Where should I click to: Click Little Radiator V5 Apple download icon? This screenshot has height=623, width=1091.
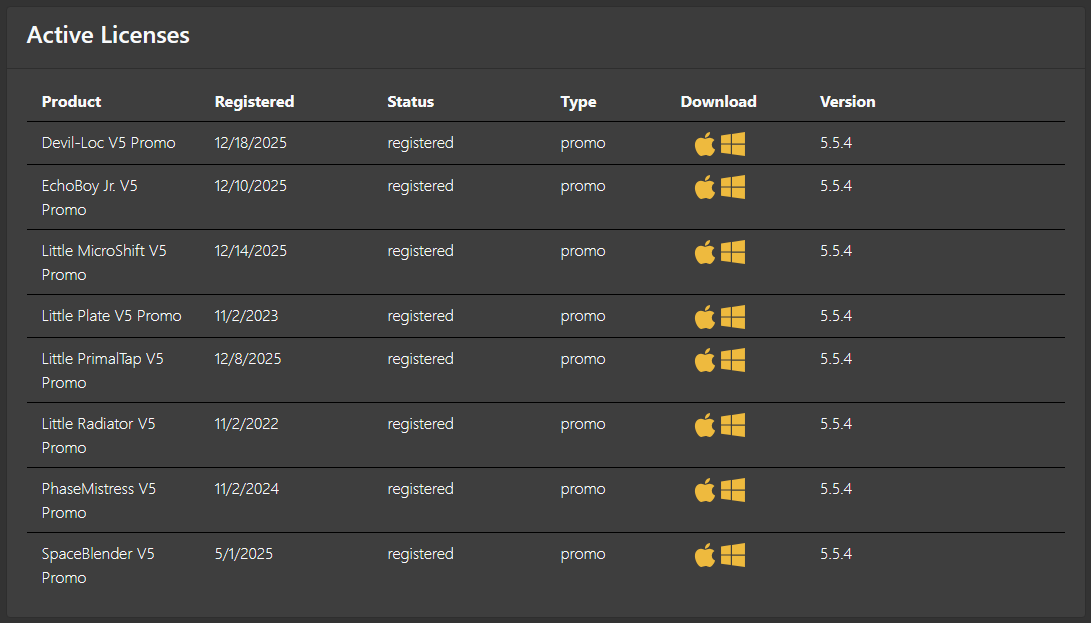click(705, 425)
